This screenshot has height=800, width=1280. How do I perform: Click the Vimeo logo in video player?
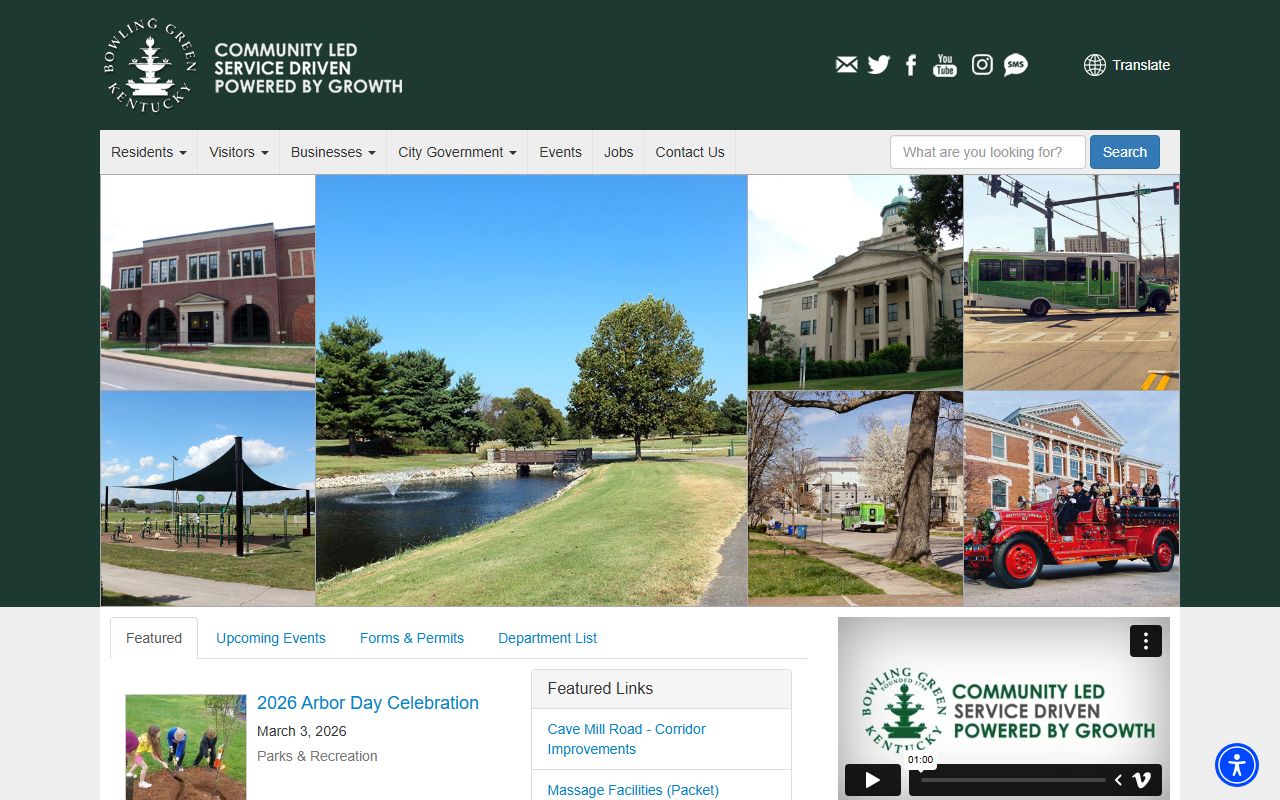[1141, 780]
